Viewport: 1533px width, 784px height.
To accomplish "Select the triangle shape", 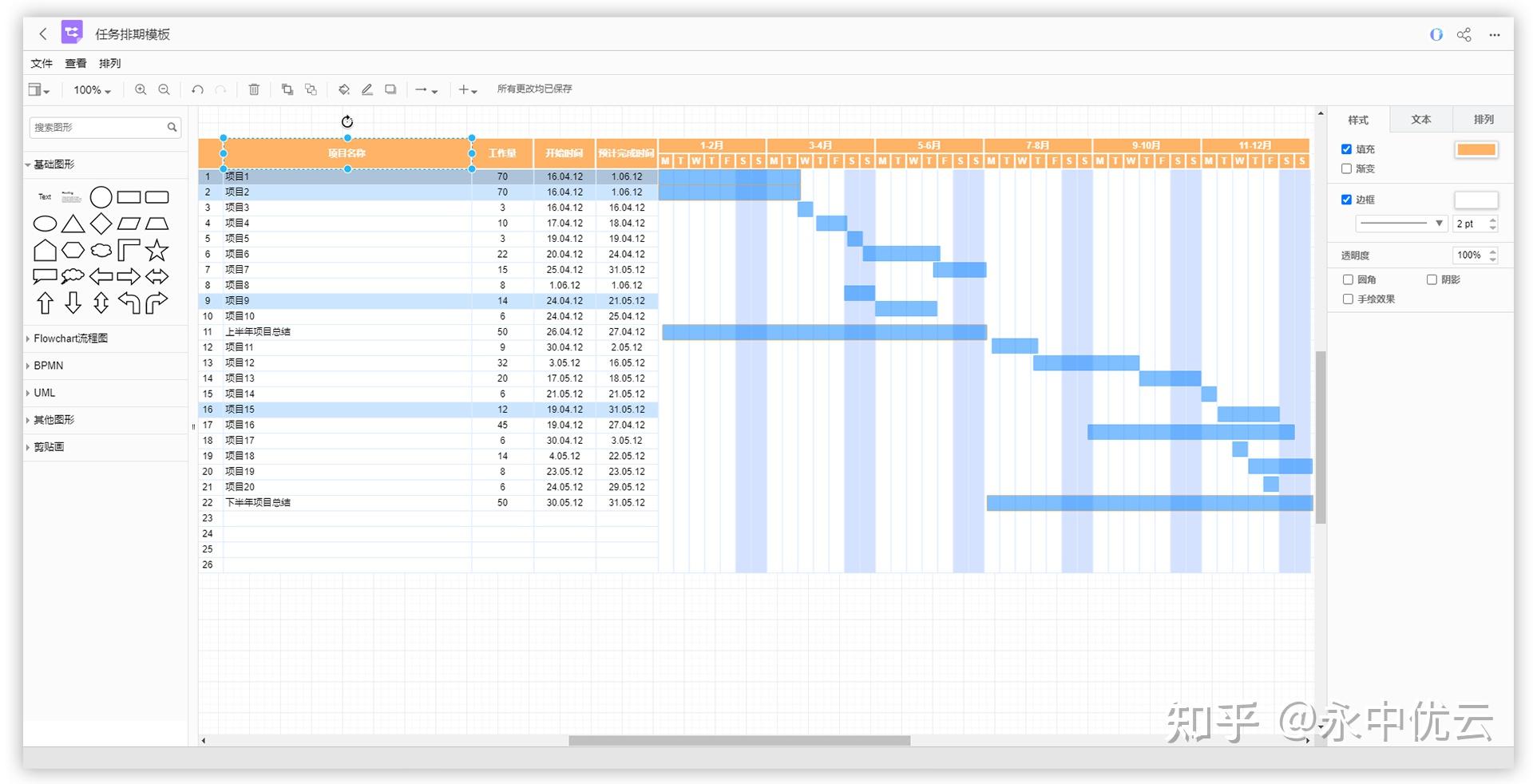I will 73,224.
